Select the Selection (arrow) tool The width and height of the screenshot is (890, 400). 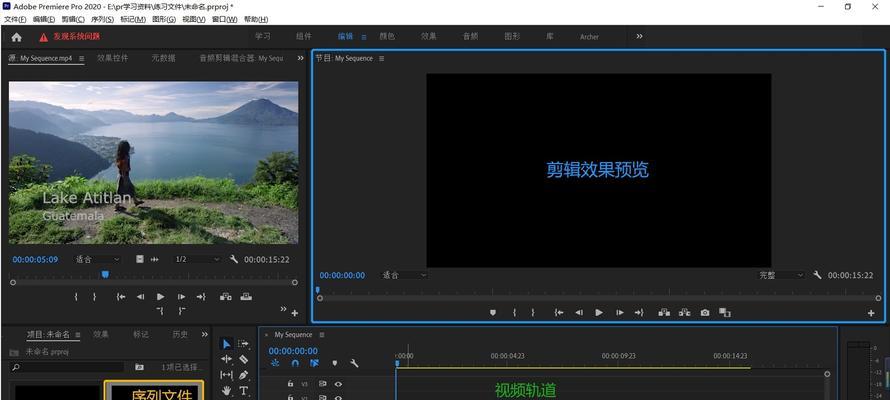tap(226, 344)
